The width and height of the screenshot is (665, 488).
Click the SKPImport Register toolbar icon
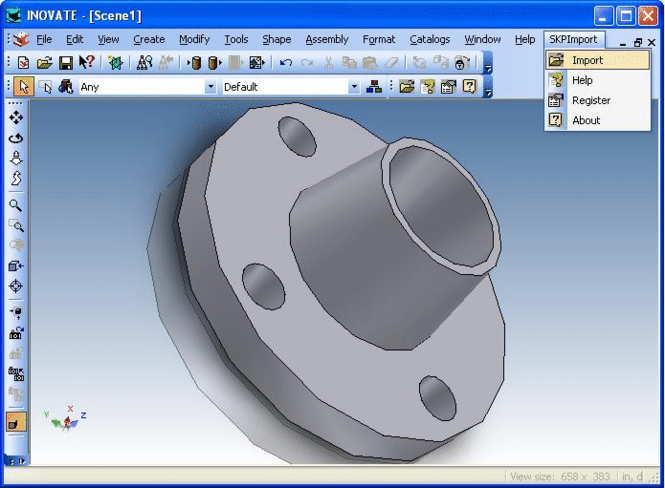point(448,87)
